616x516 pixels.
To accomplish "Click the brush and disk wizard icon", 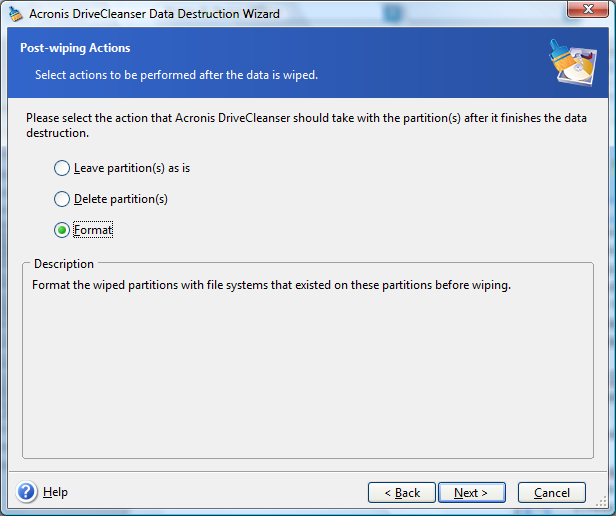I will 573,63.
